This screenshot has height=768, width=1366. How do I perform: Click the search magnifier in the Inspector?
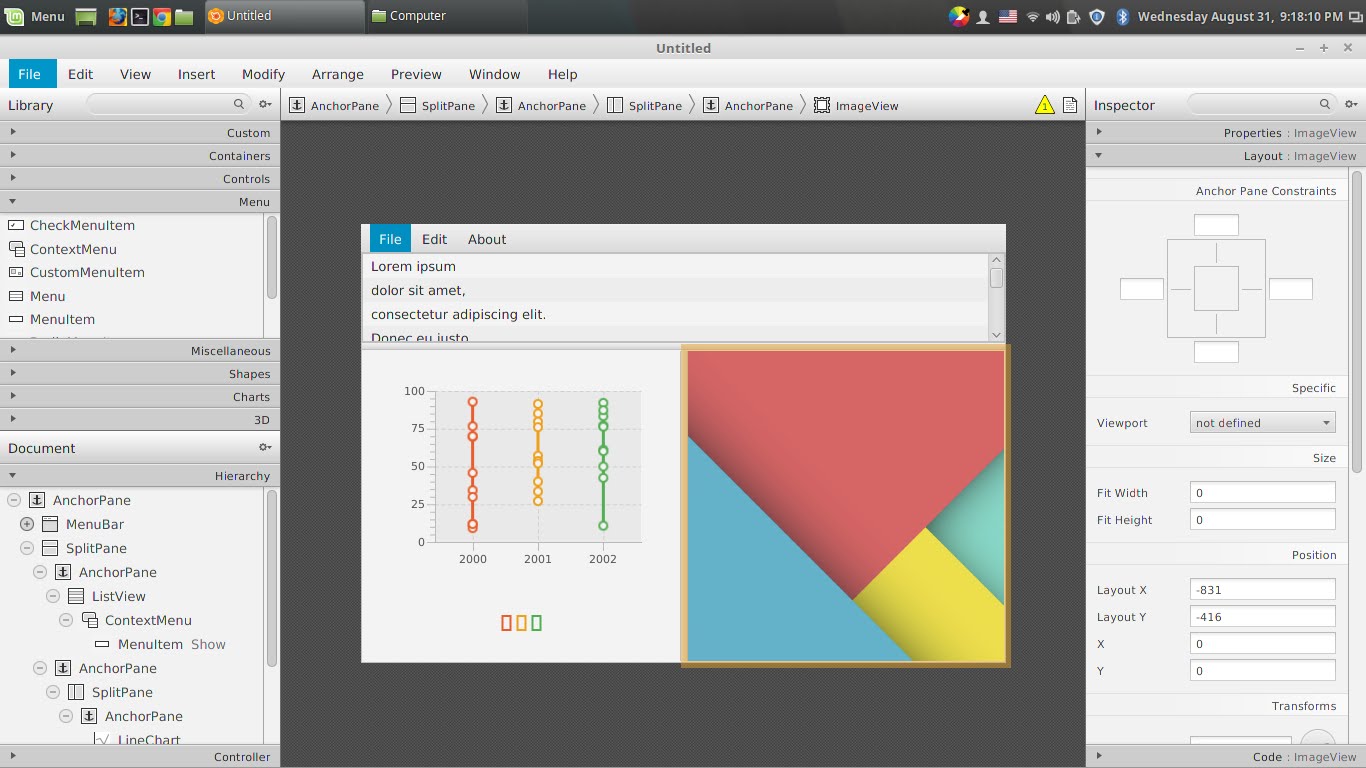click(1325, 104)
